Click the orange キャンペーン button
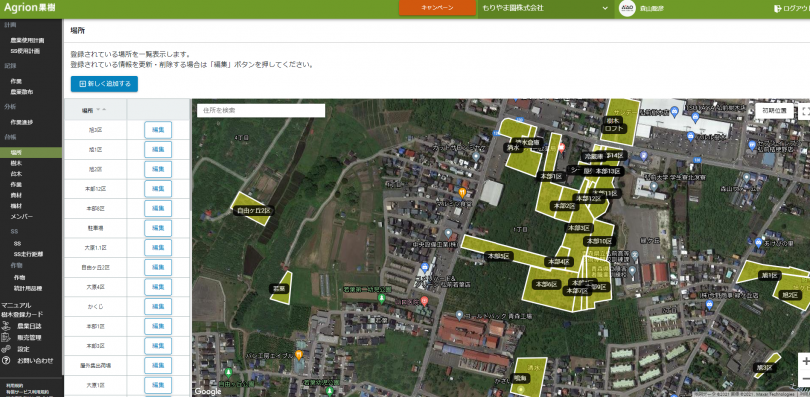The image size is (810, 397). pos(437,8)
